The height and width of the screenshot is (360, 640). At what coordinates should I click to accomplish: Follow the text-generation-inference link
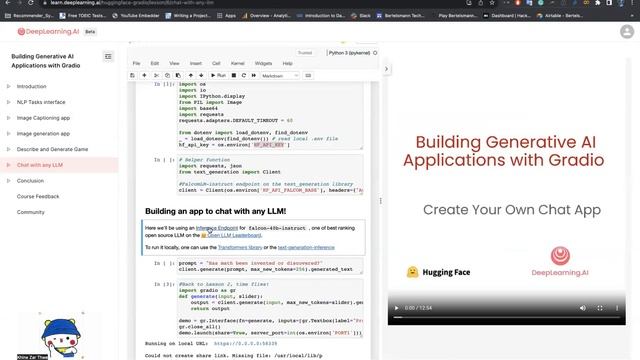(306, 248)
